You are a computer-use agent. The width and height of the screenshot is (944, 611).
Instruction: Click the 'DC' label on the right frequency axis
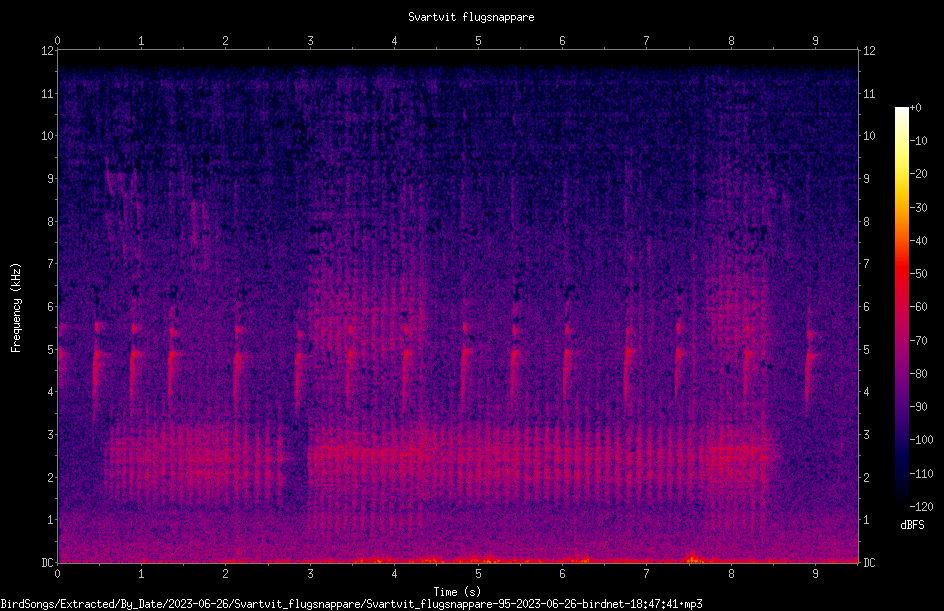869,562
